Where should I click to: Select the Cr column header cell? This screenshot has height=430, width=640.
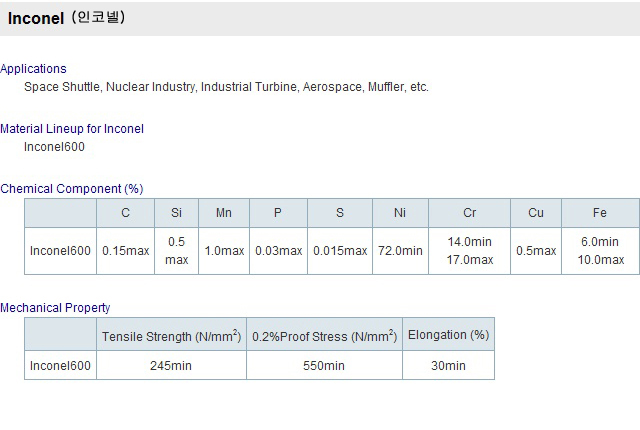coord(469,213)
